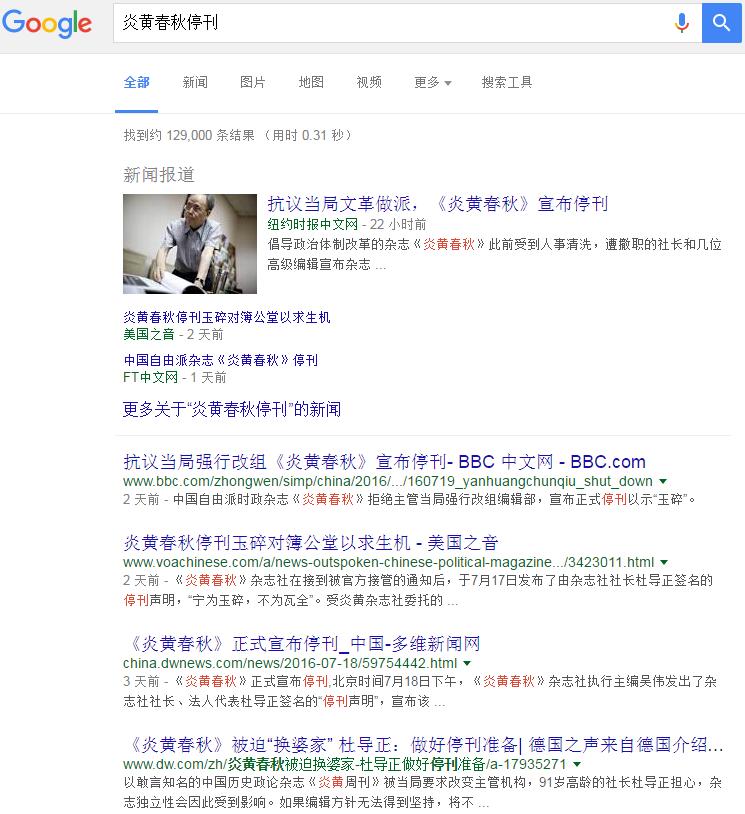Open 搜索工具 options
Screen dimensions: 745x814
(x=507, y=82)
